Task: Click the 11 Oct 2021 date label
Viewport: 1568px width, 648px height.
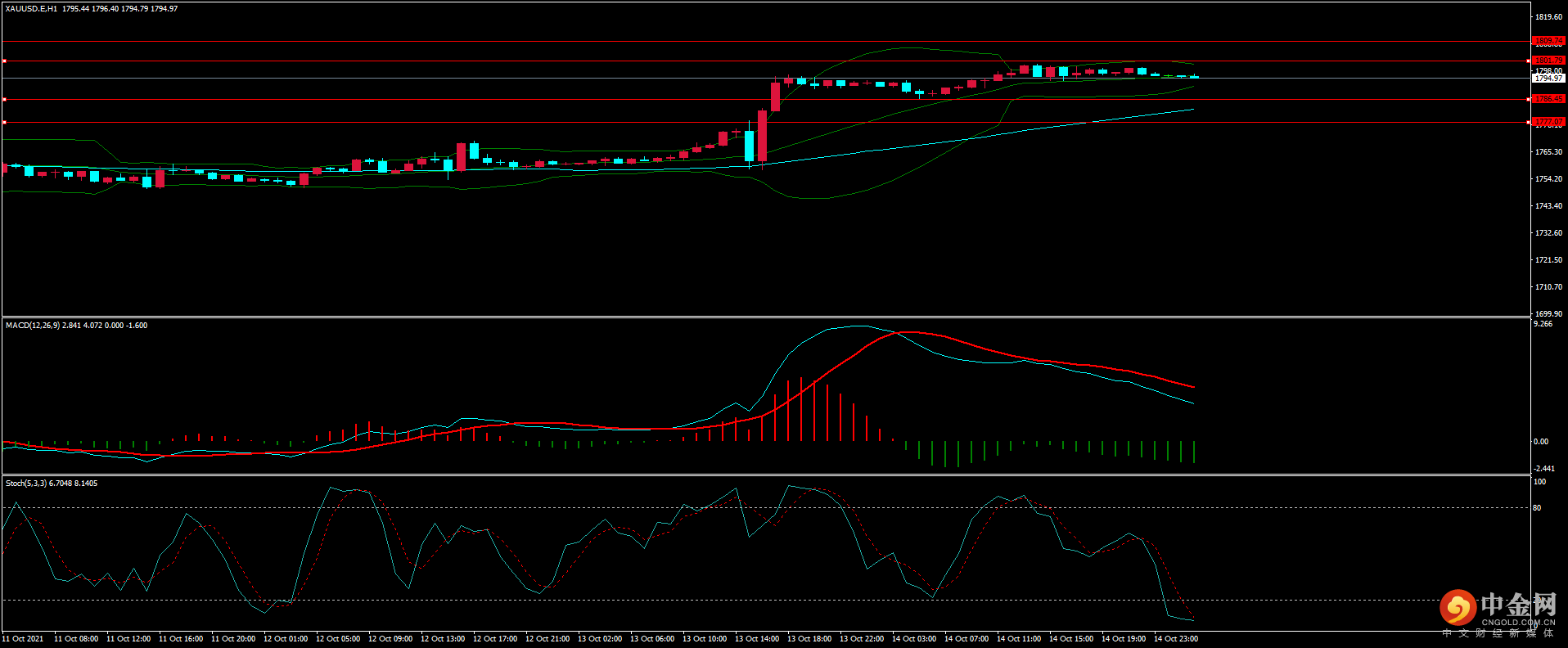Action: [23, 639]
